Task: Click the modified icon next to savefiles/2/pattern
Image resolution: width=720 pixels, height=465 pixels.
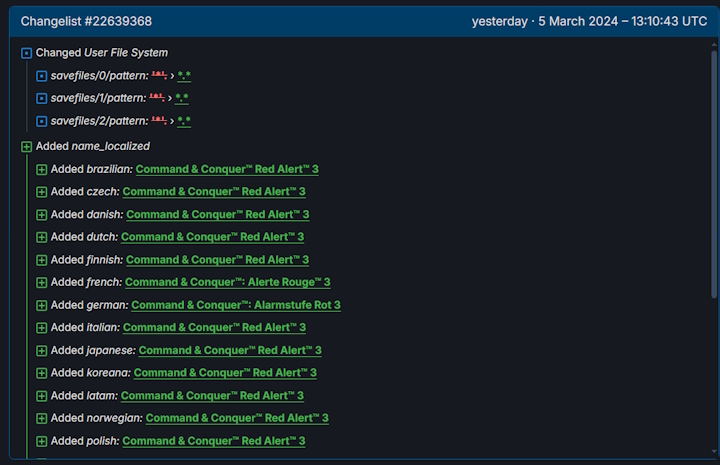Action: [41, 121]
